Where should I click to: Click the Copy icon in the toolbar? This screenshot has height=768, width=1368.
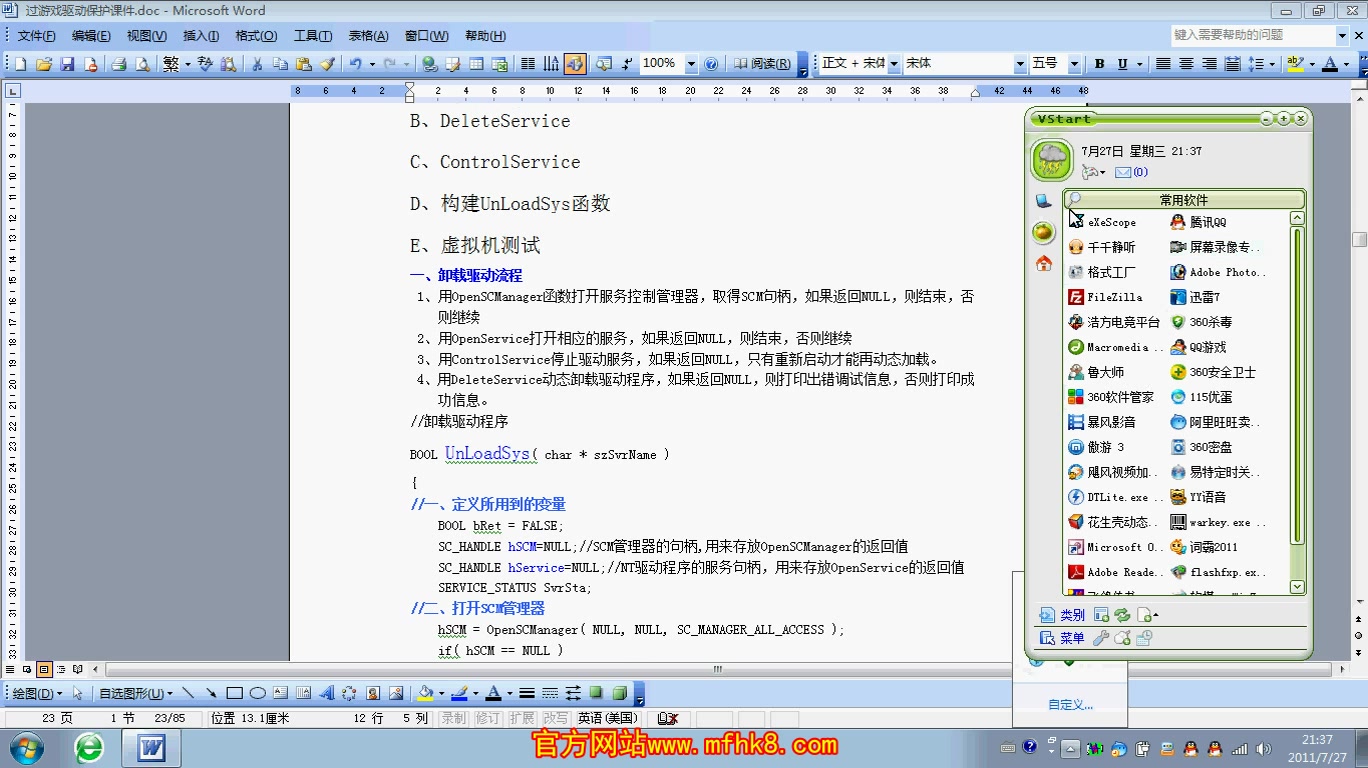coord(280,64)
